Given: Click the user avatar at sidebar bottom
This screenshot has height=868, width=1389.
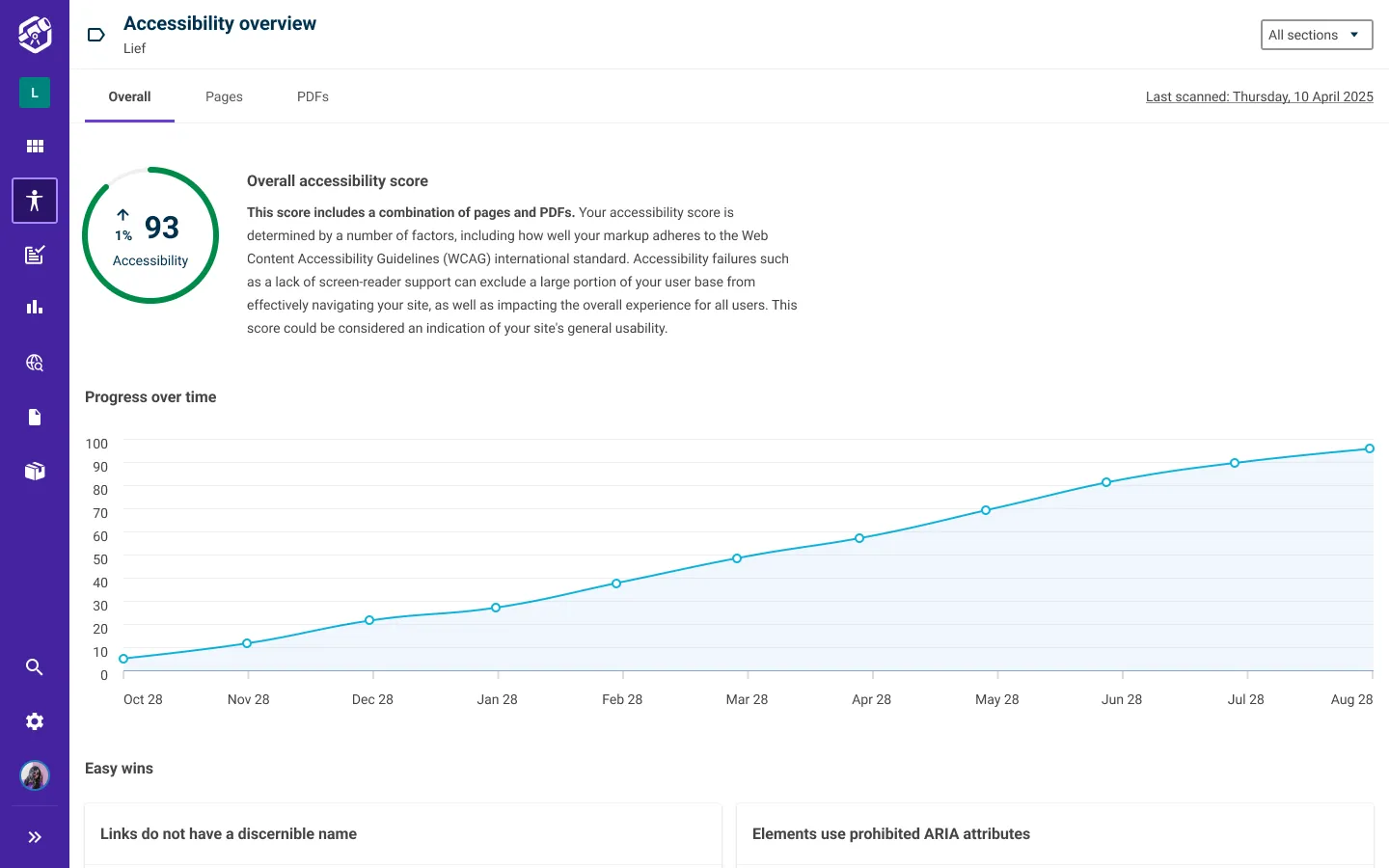Looking at the screenshot, I should coord(34,774).
